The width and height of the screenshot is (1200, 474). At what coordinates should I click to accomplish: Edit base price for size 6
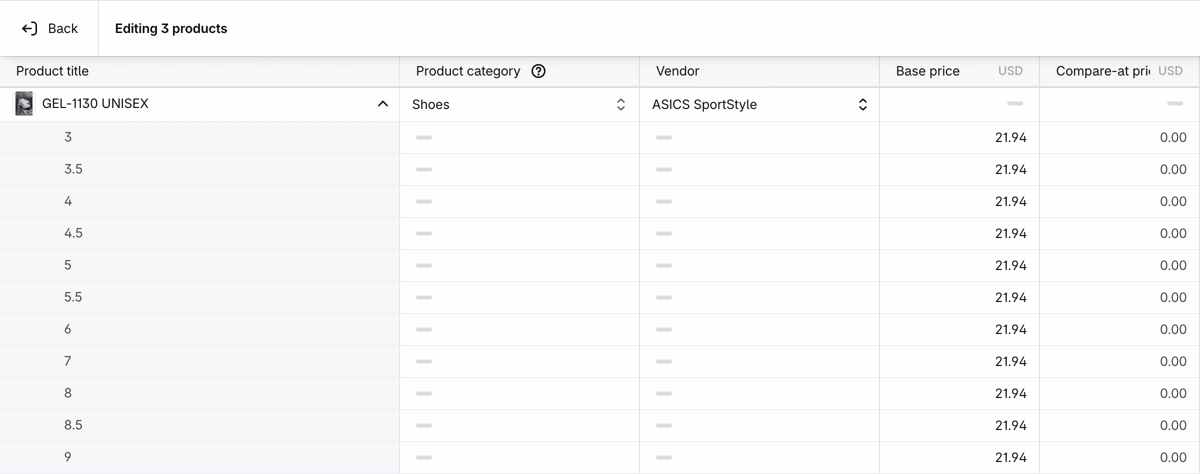(x=960, y=329)
